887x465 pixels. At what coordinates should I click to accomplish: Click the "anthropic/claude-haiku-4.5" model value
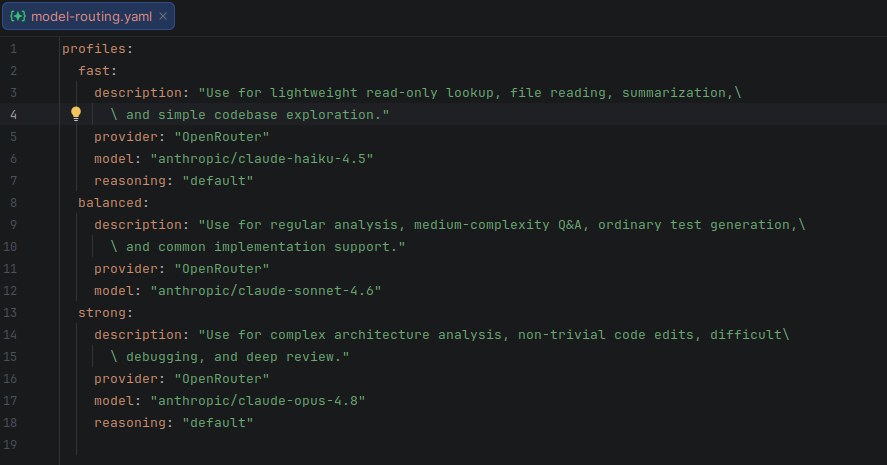(261, 159)
